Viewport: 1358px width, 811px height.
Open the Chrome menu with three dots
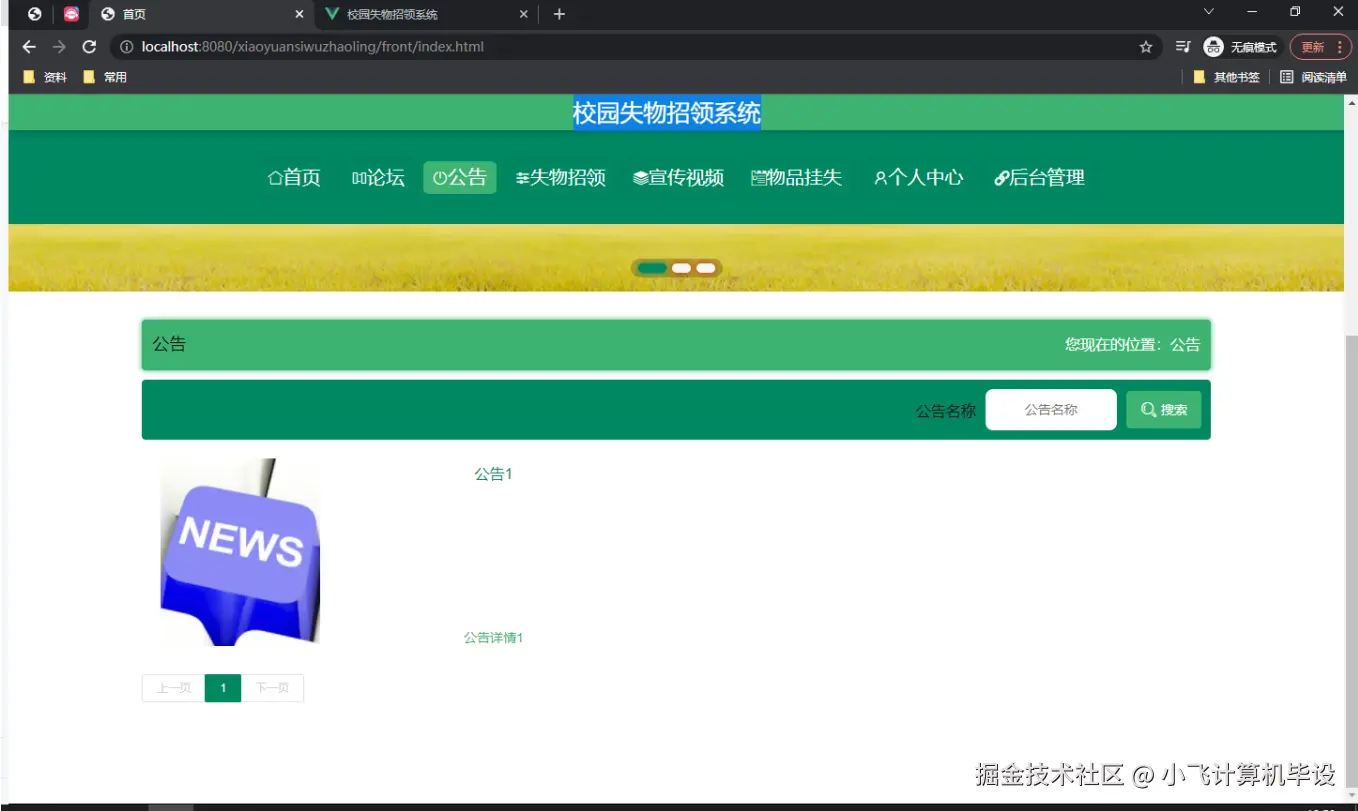(x=1341, y=47)
